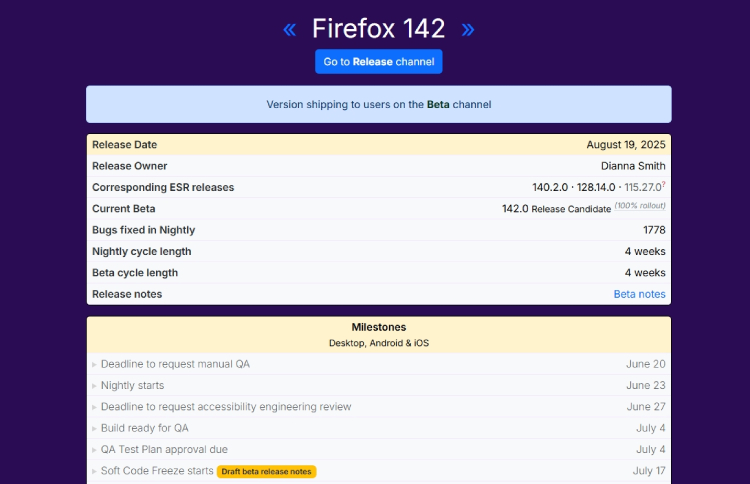This screenshot has height=484, width=750.
Task: Click Desktop, Android & iOS subtitle
Action: click(x=379, y=343)
